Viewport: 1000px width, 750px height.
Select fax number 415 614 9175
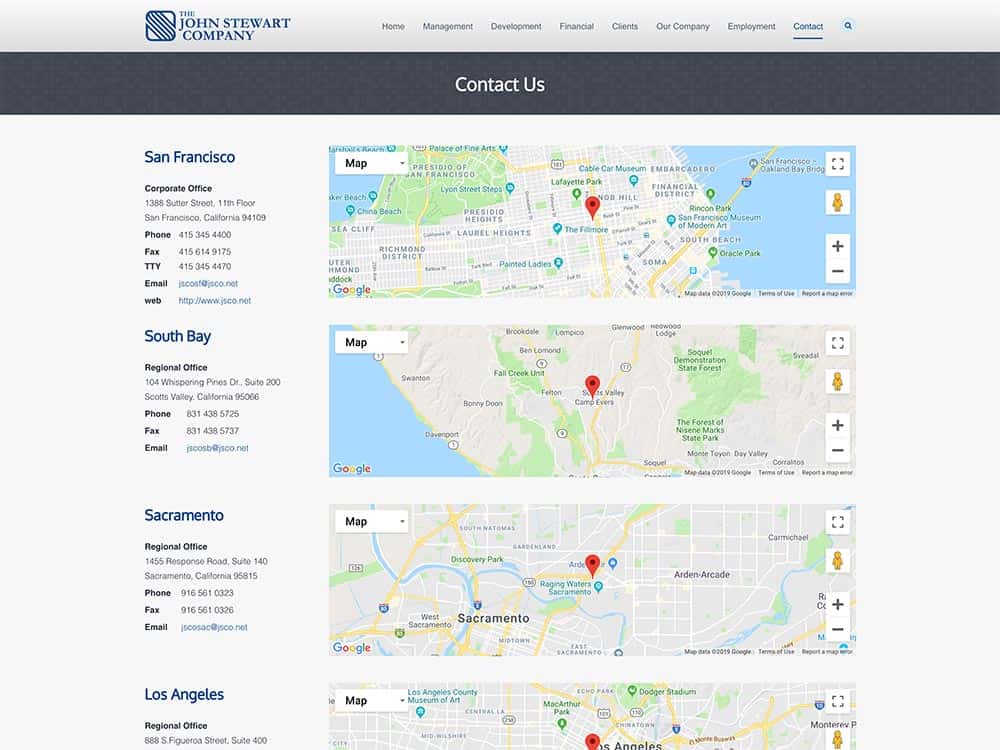point(205,252)
